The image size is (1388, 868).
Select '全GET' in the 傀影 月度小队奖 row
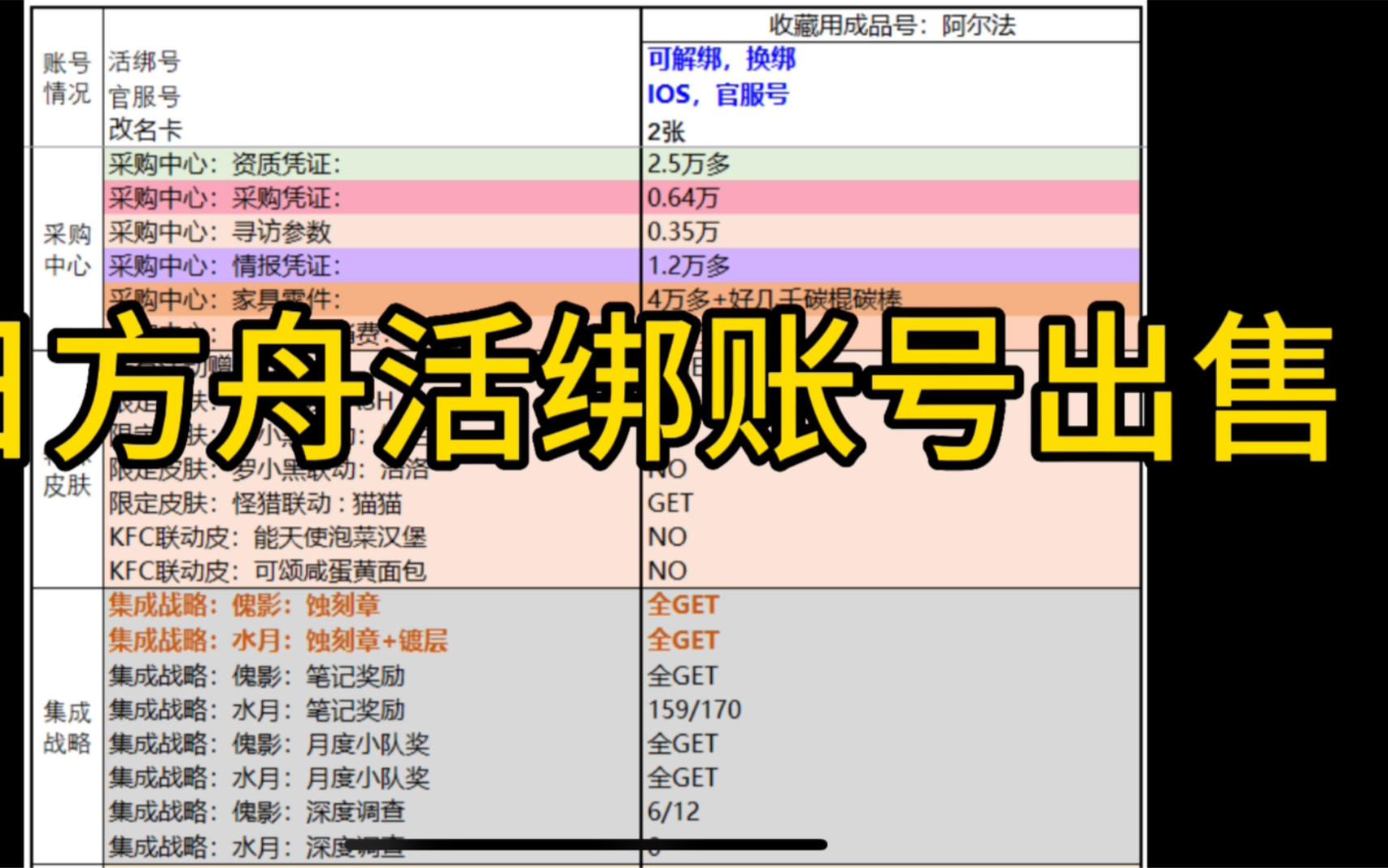tap(683, 744)
